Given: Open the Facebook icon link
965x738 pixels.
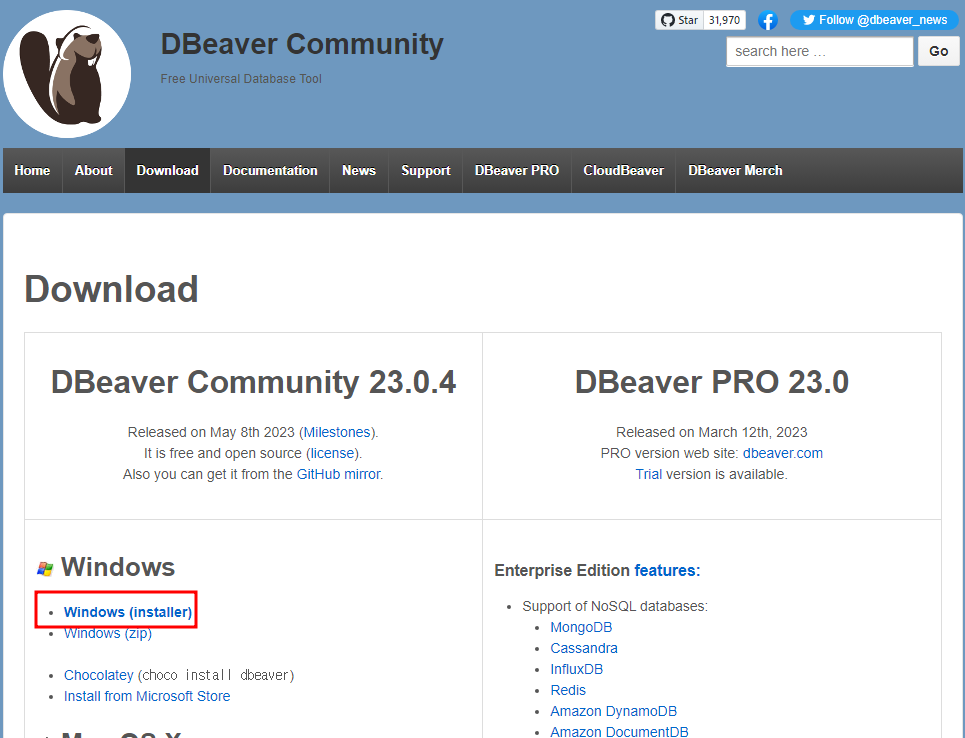Looking at the screenshot, I should coord(767,20).
